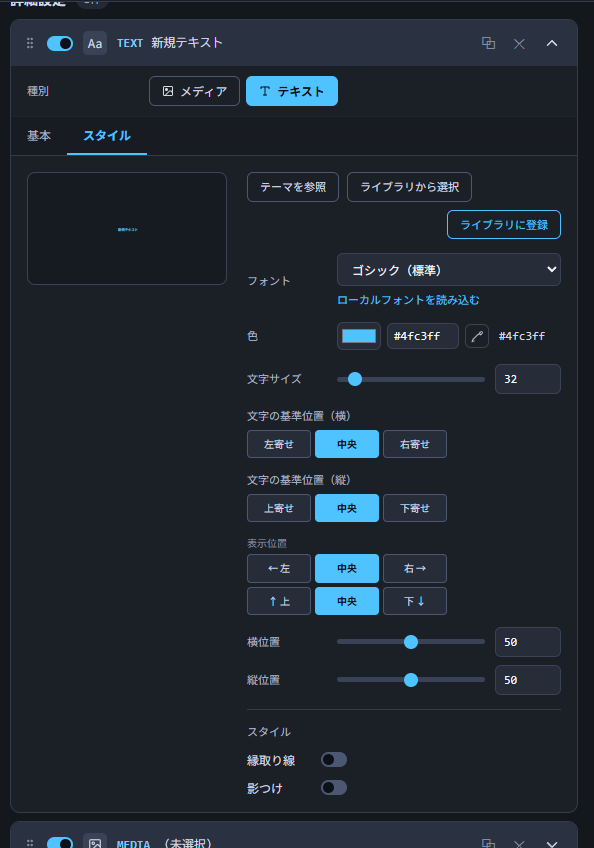The image size is (594, 848).
Task: Click the 文字サイズ value field 32
Action: pos(528,379)
